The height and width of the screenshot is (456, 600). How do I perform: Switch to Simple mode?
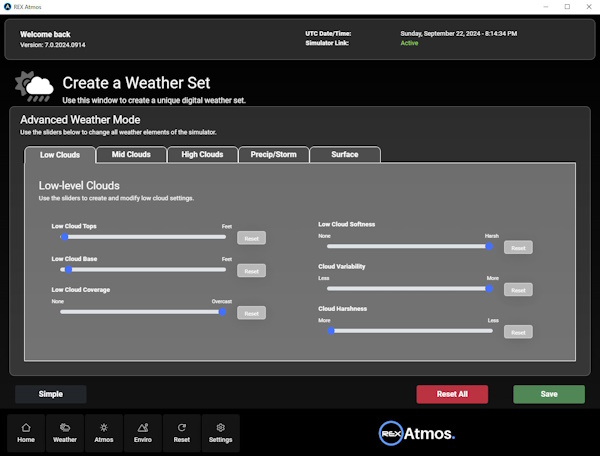[51, 394]
